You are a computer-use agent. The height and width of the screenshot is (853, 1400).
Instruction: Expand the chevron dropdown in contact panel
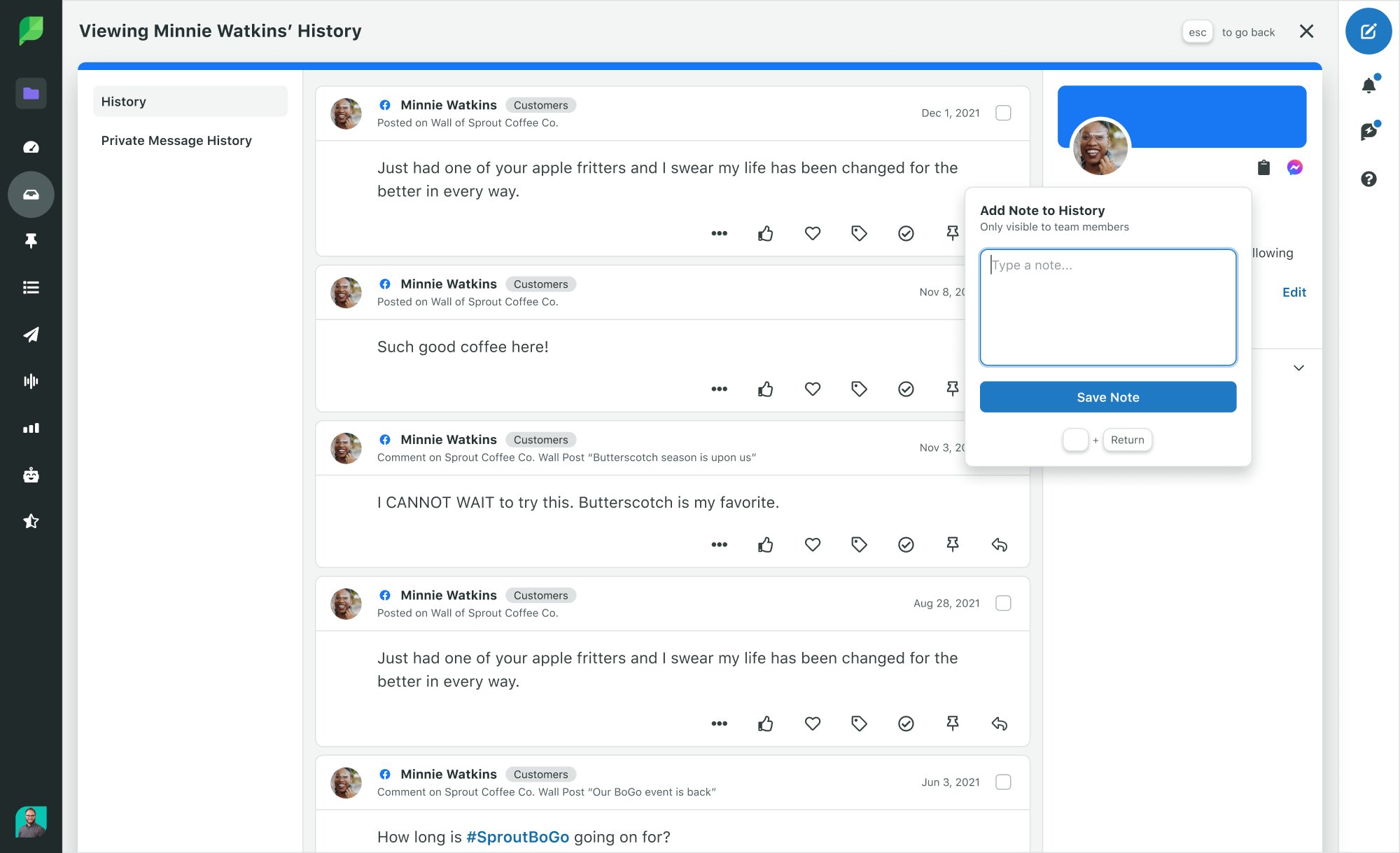tap(1298, 367)
